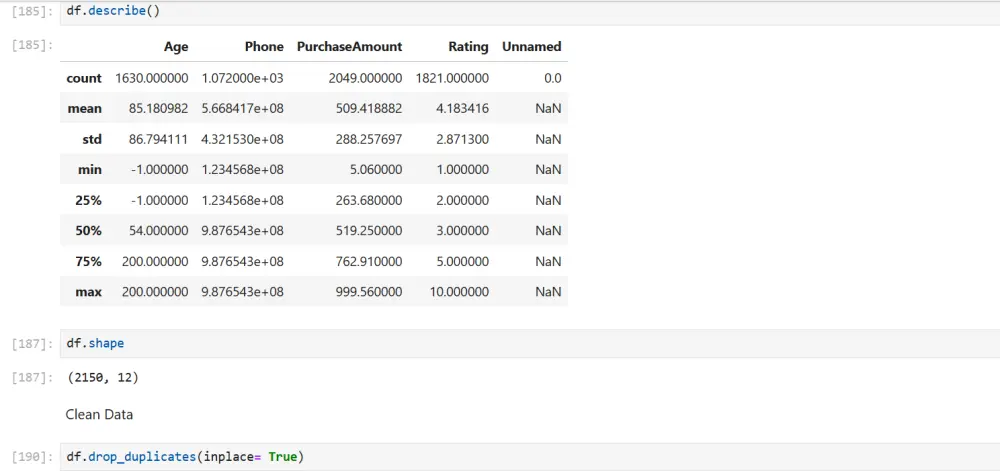This screenshot has width=1000, height=471.
Task: Click Age std value 86.794111
Action: point(159,140)
